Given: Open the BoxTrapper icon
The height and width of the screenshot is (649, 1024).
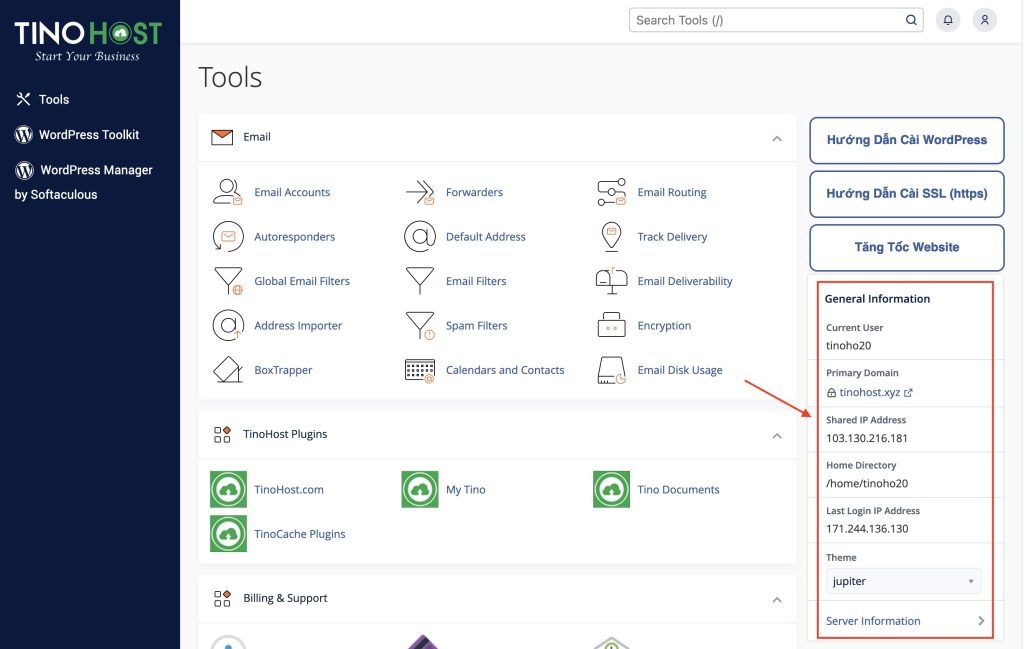Looking at the screenshot, I should tap(228, 370).
